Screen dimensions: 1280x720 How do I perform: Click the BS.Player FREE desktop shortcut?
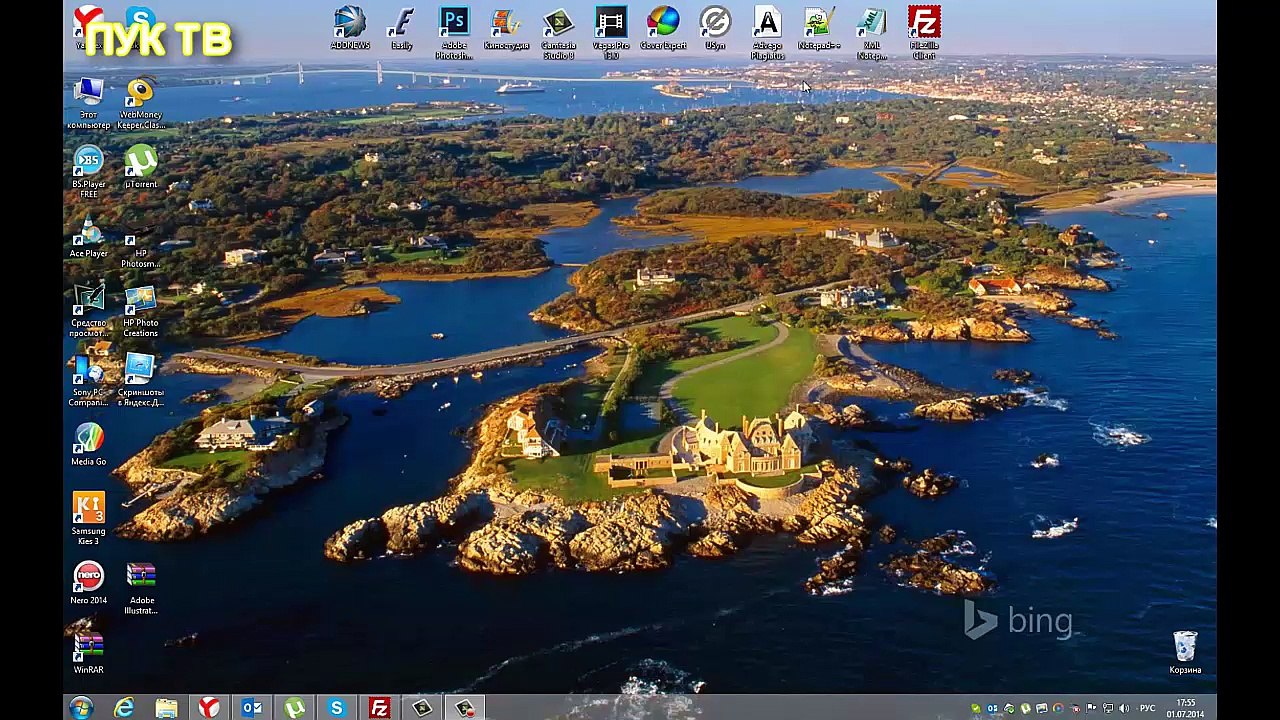(89, 162)
